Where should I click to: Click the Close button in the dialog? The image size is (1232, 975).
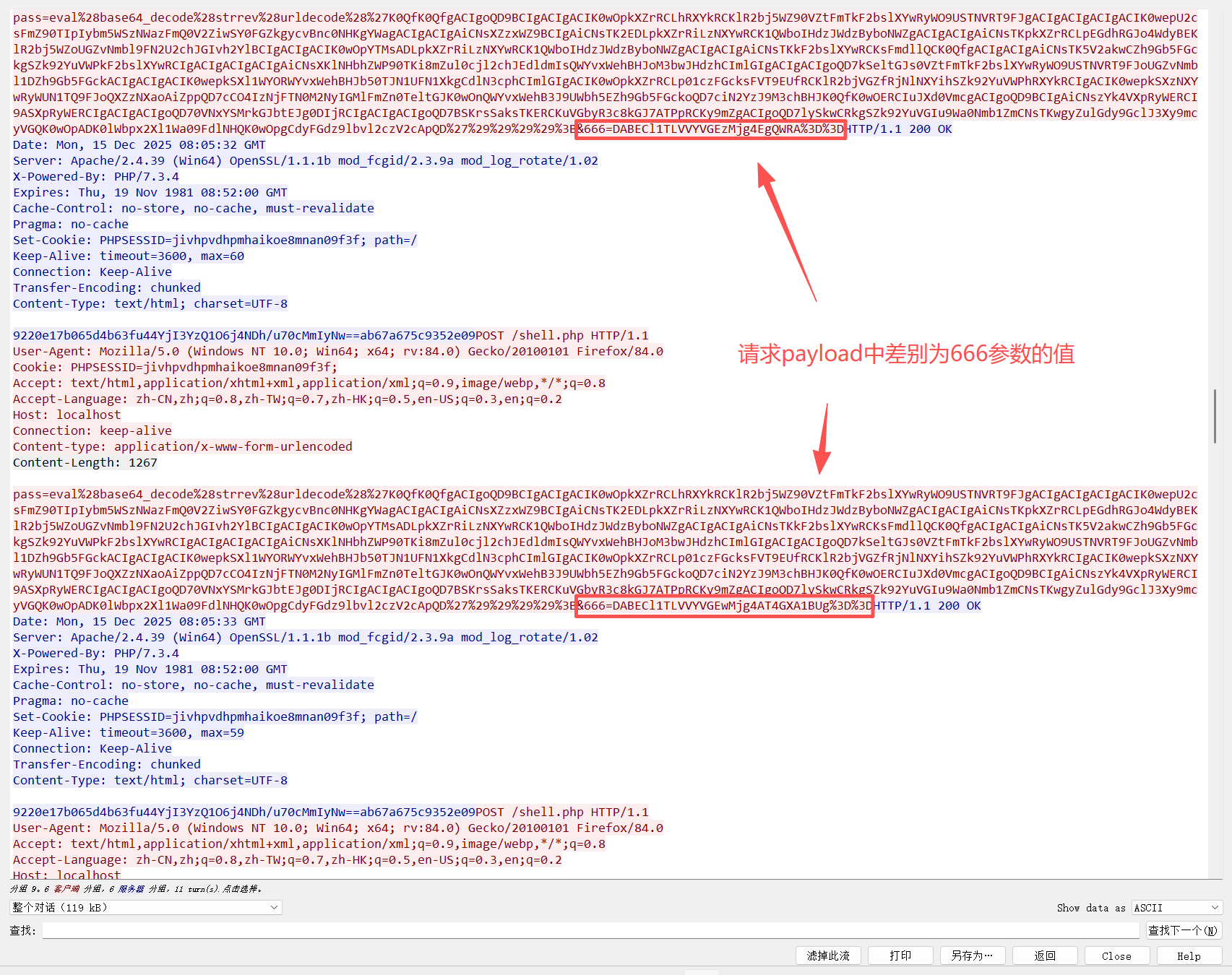click(1116, 955)
